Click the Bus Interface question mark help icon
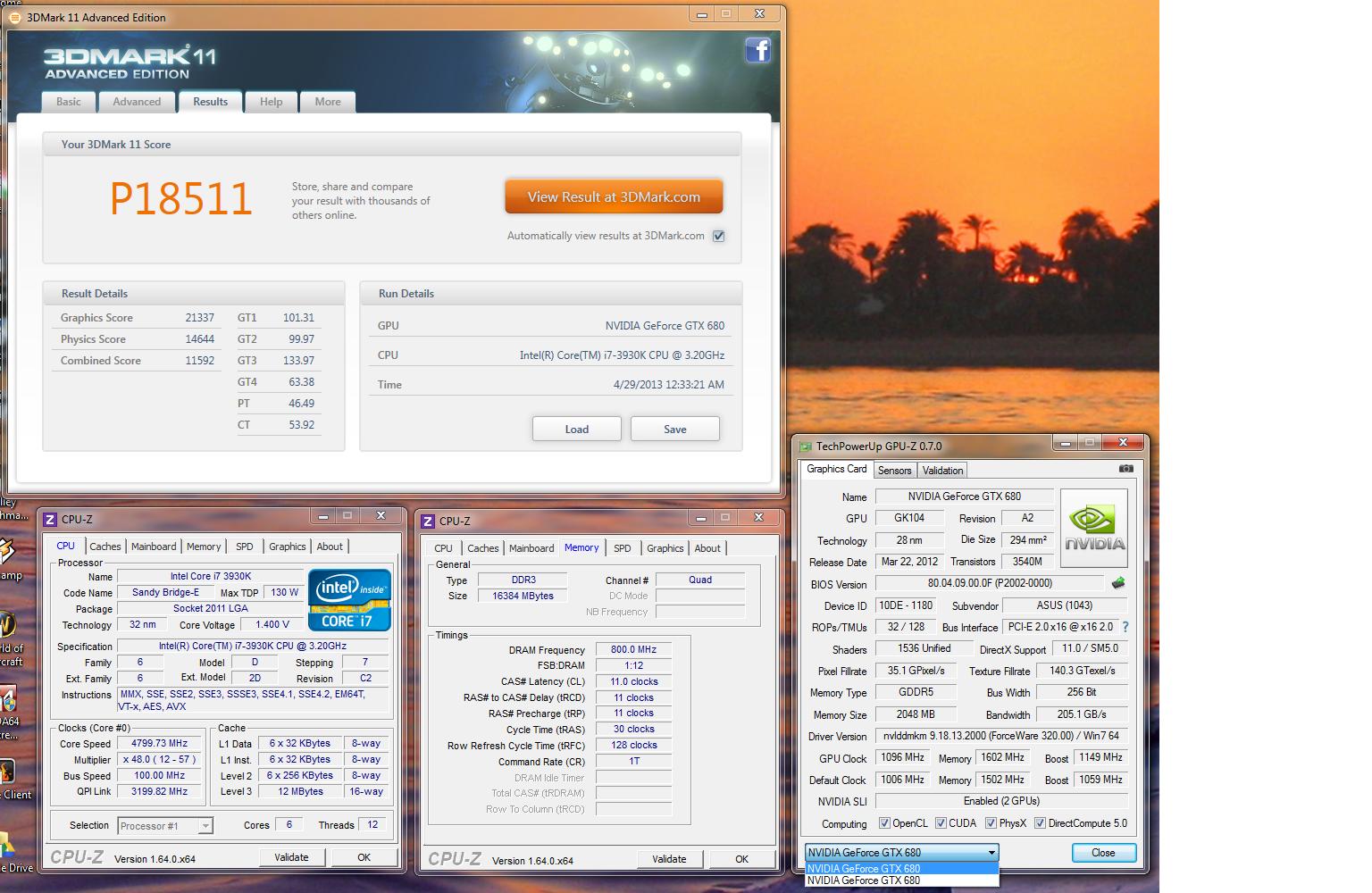This screenshot has width=1372, height=893. pos(1125,627)
